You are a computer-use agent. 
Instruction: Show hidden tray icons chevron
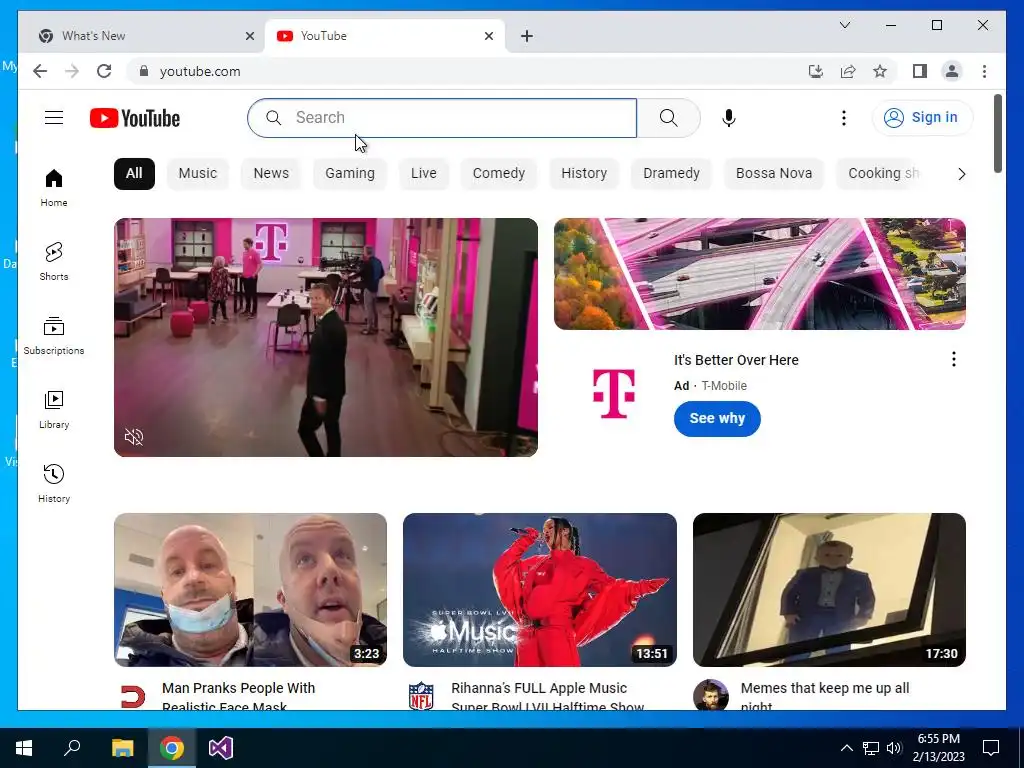846,748
